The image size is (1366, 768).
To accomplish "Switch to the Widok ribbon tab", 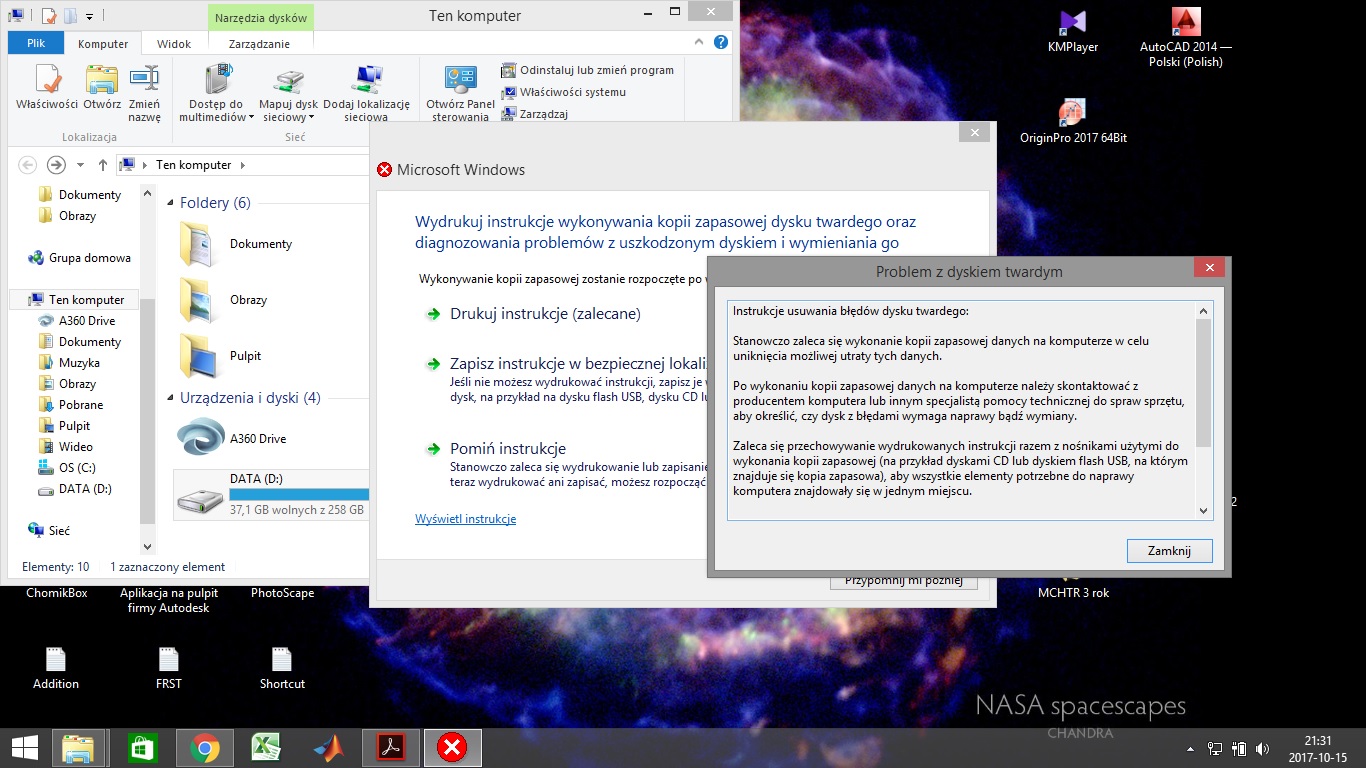I will click(174, 44).
